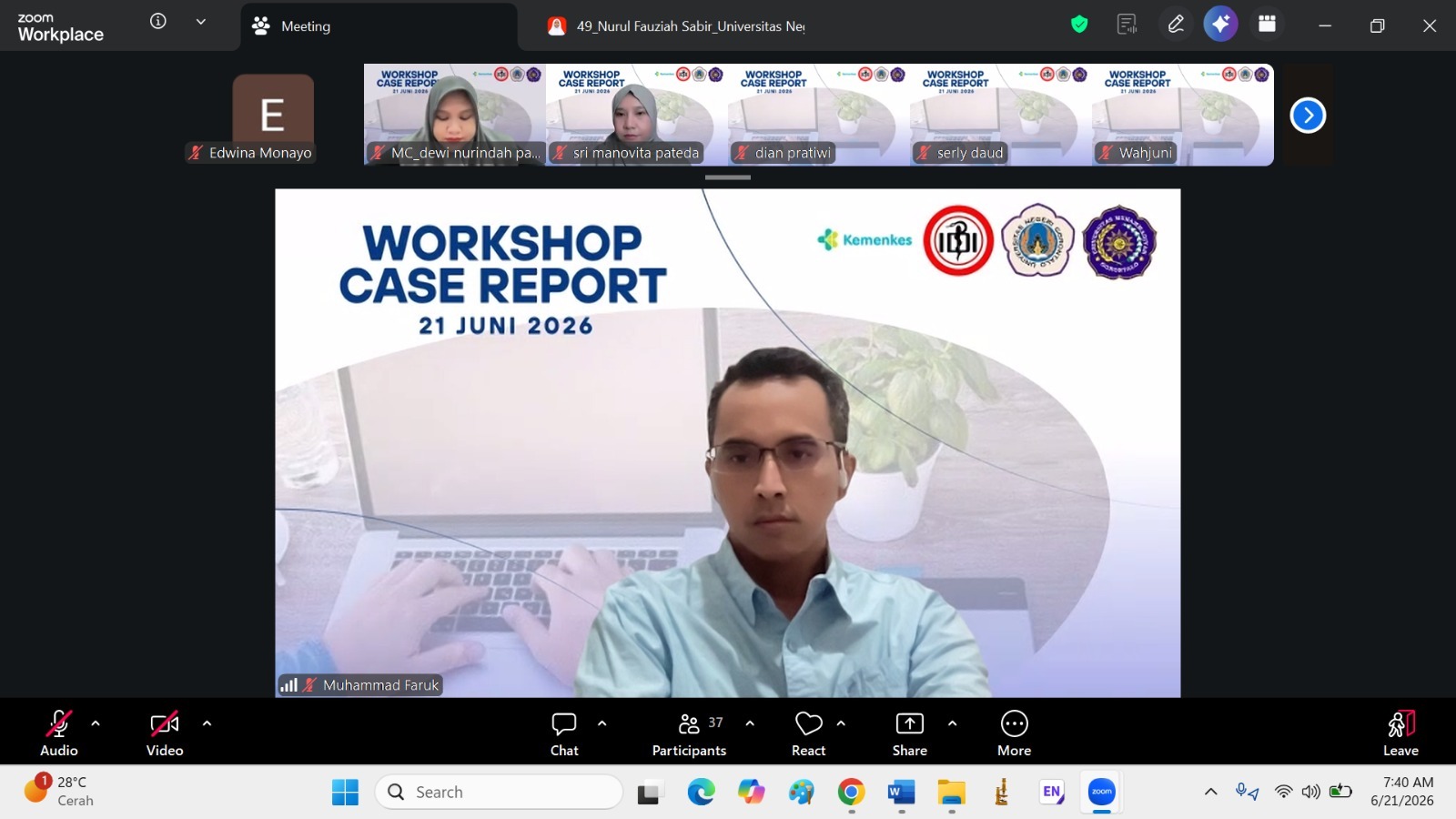The height and width of the screenshot is (819, 1456).
Task: Open the view layout grid icon
Action: point(1267,25)
